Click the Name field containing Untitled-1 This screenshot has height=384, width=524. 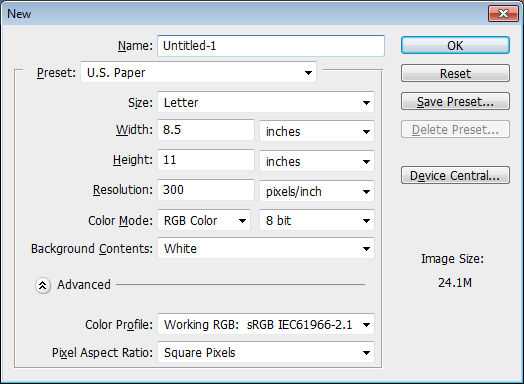click(271, 46)
